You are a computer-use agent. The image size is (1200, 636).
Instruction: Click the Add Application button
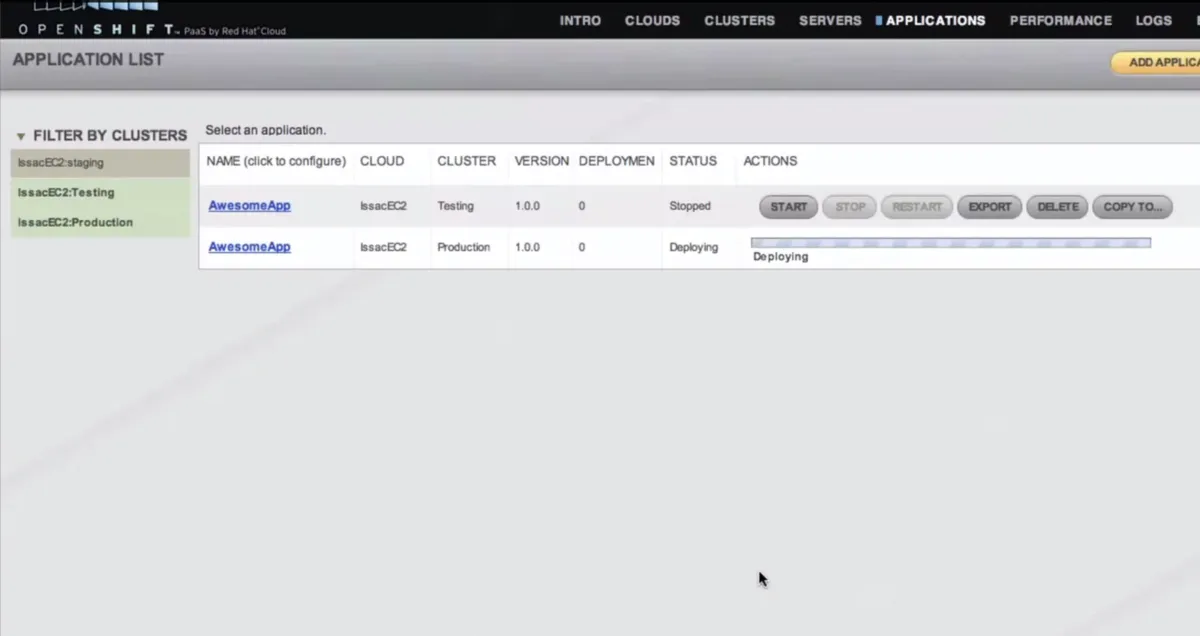[1158, 62]
